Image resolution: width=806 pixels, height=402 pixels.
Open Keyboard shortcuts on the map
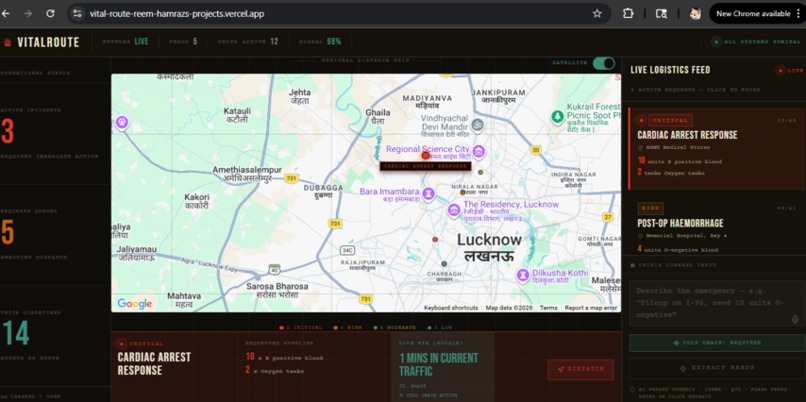point(451,308)
